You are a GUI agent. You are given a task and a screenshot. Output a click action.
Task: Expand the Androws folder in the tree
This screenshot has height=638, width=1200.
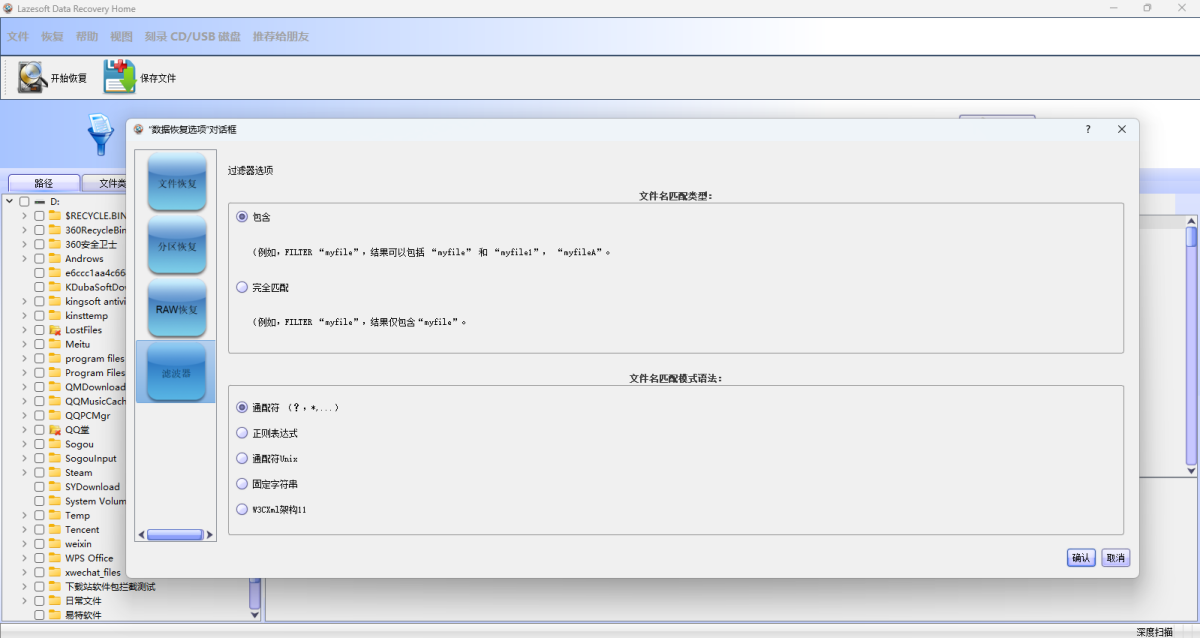pos(24,259)
